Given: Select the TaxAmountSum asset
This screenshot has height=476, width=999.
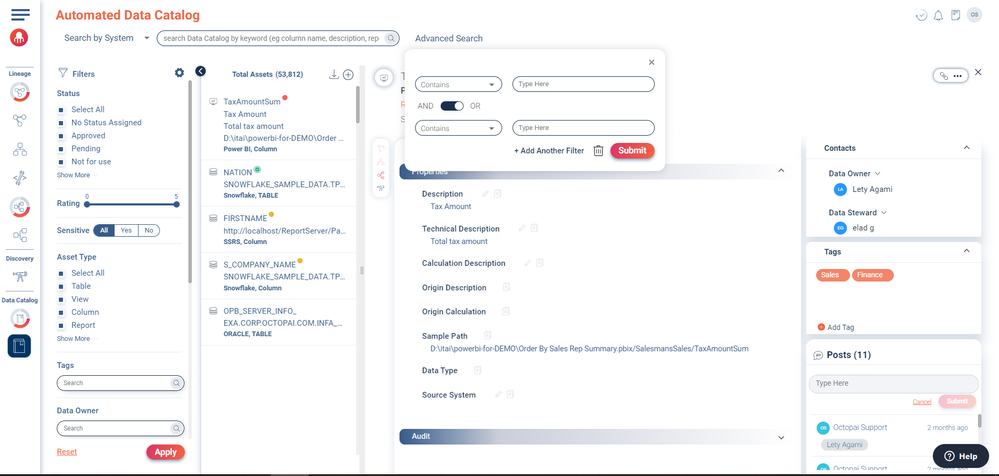Looking at the screenshot, I should 252,101.
